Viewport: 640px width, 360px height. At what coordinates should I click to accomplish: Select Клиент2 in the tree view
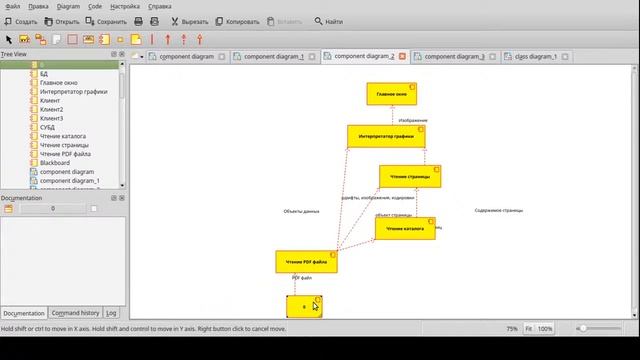[x=51, y=109]
